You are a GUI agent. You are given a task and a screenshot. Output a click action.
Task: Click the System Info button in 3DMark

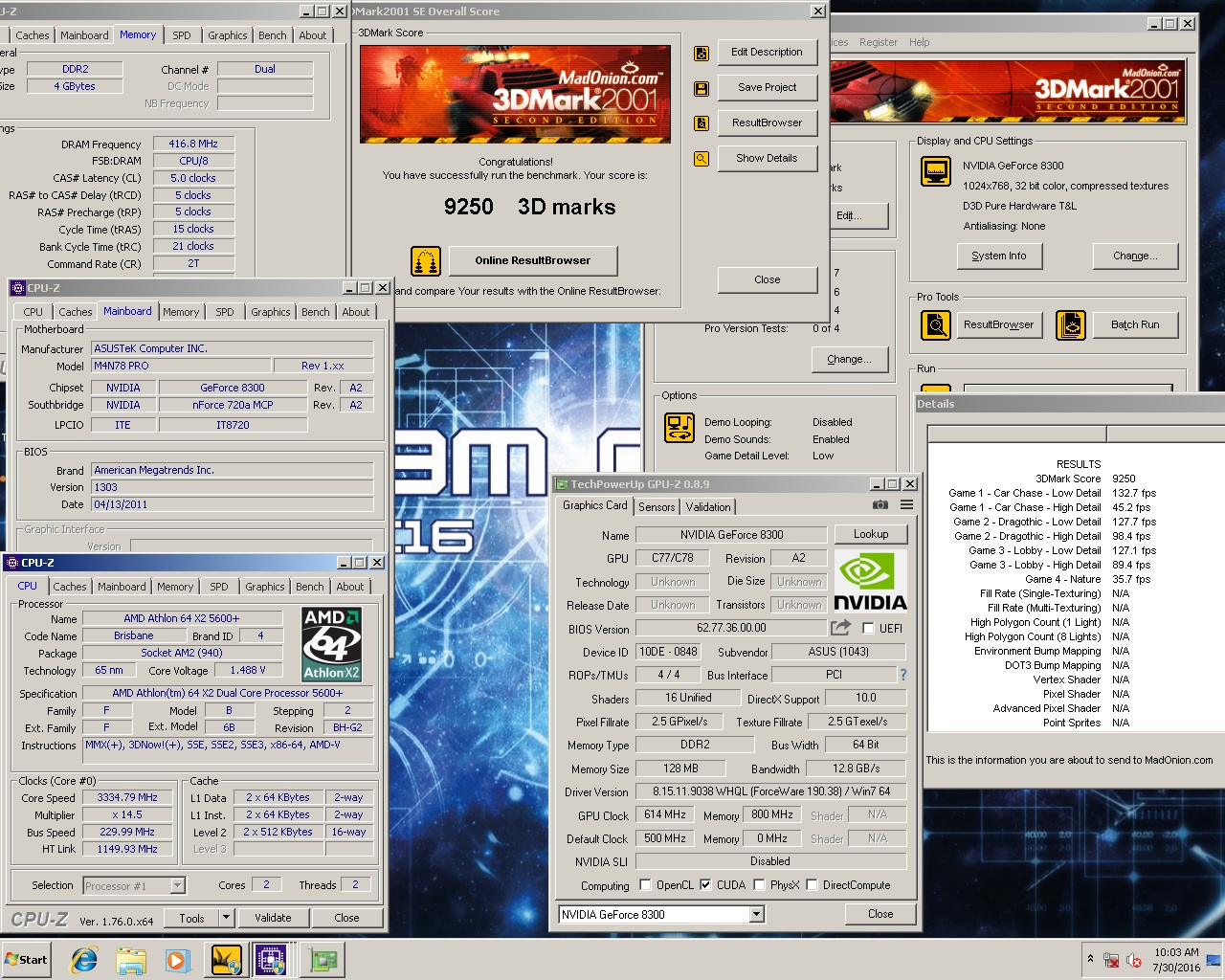point(998,256)
